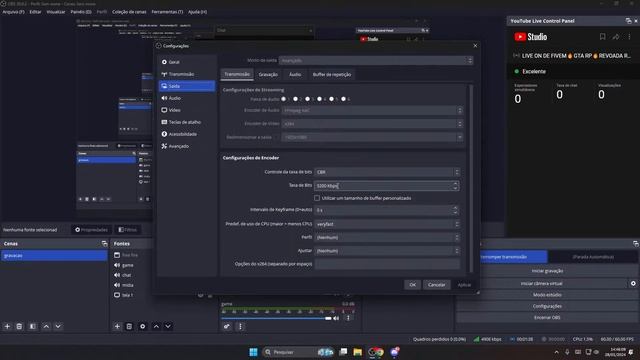
Task: Open mixer toolbar three-dot menu
Action: click(x=240, y=327)
